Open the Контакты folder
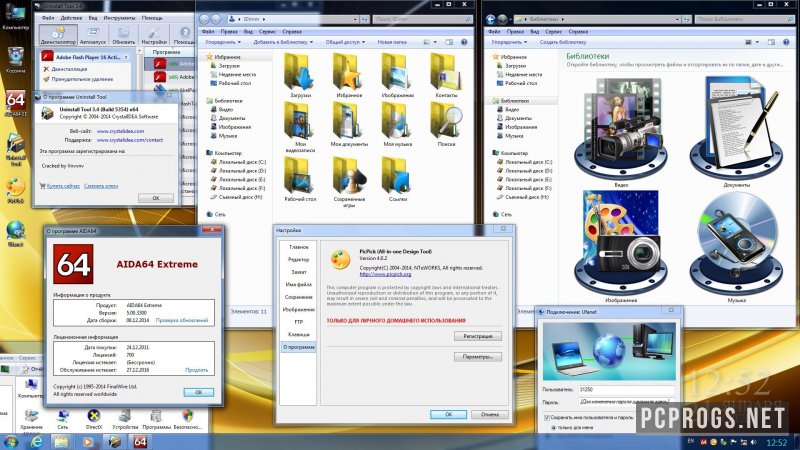This screenshot has width=800, height=450. pos(446,76)
